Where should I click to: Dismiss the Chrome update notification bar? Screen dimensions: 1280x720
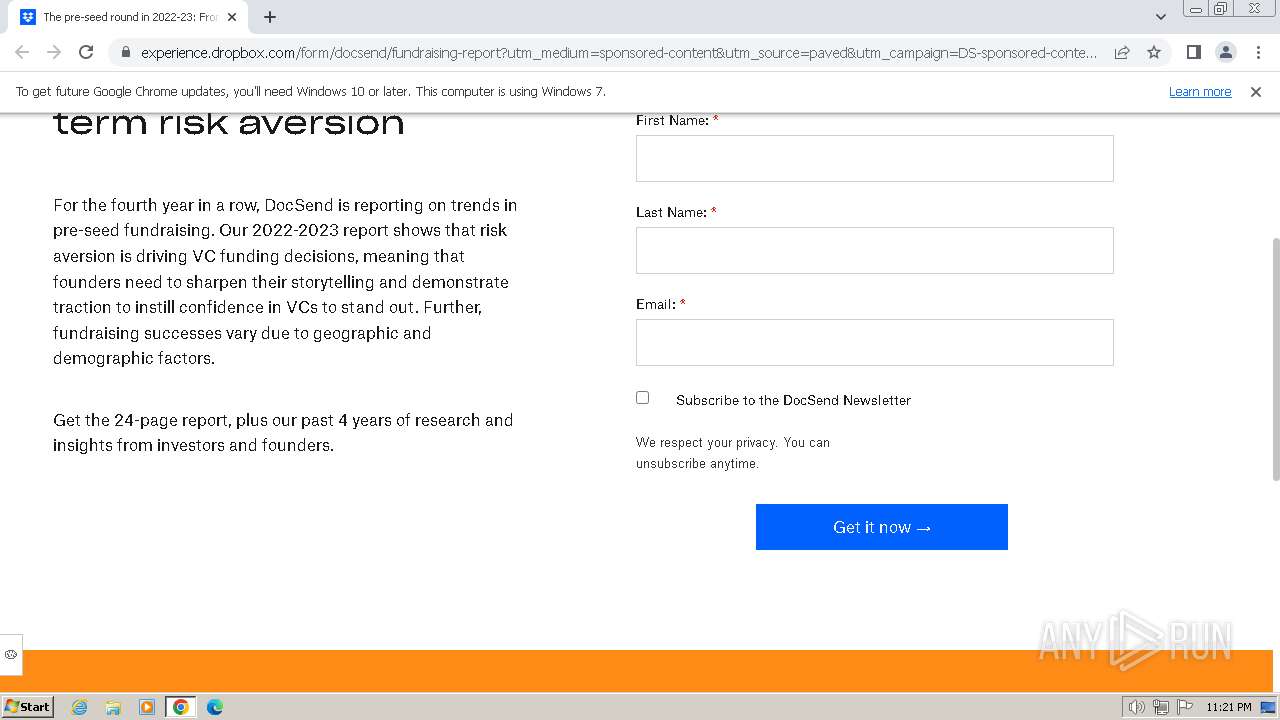click(1256, 91)
